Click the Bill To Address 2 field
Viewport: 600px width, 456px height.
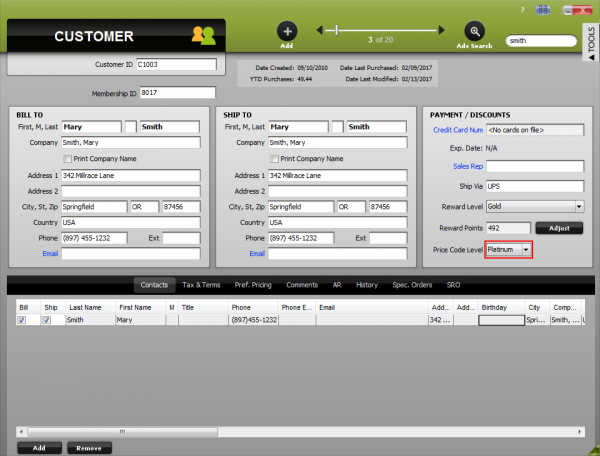pyautogui.click(x=131, y=191)
